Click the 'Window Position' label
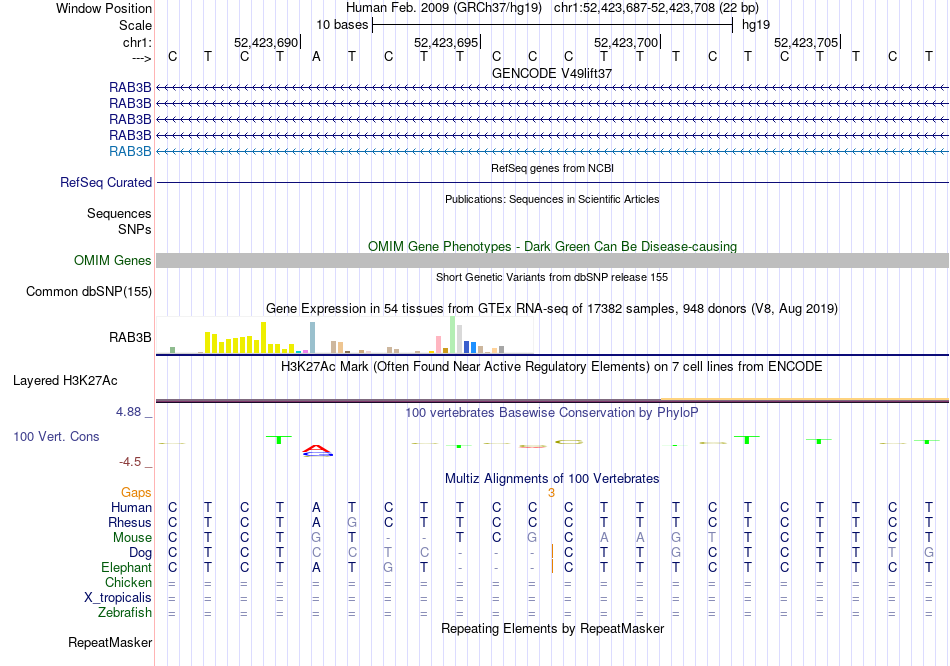This screenshot has height=666, width=950. tap(104, 8)
